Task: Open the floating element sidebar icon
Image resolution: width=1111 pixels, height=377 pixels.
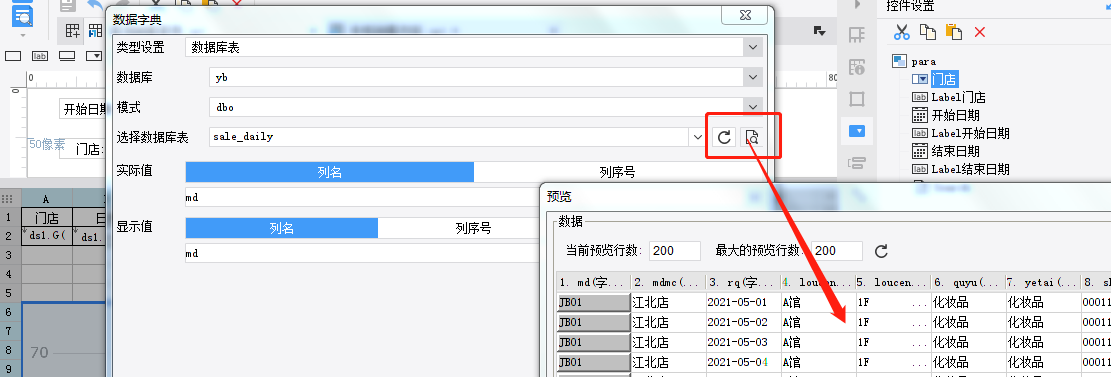Action: (857, 99)
